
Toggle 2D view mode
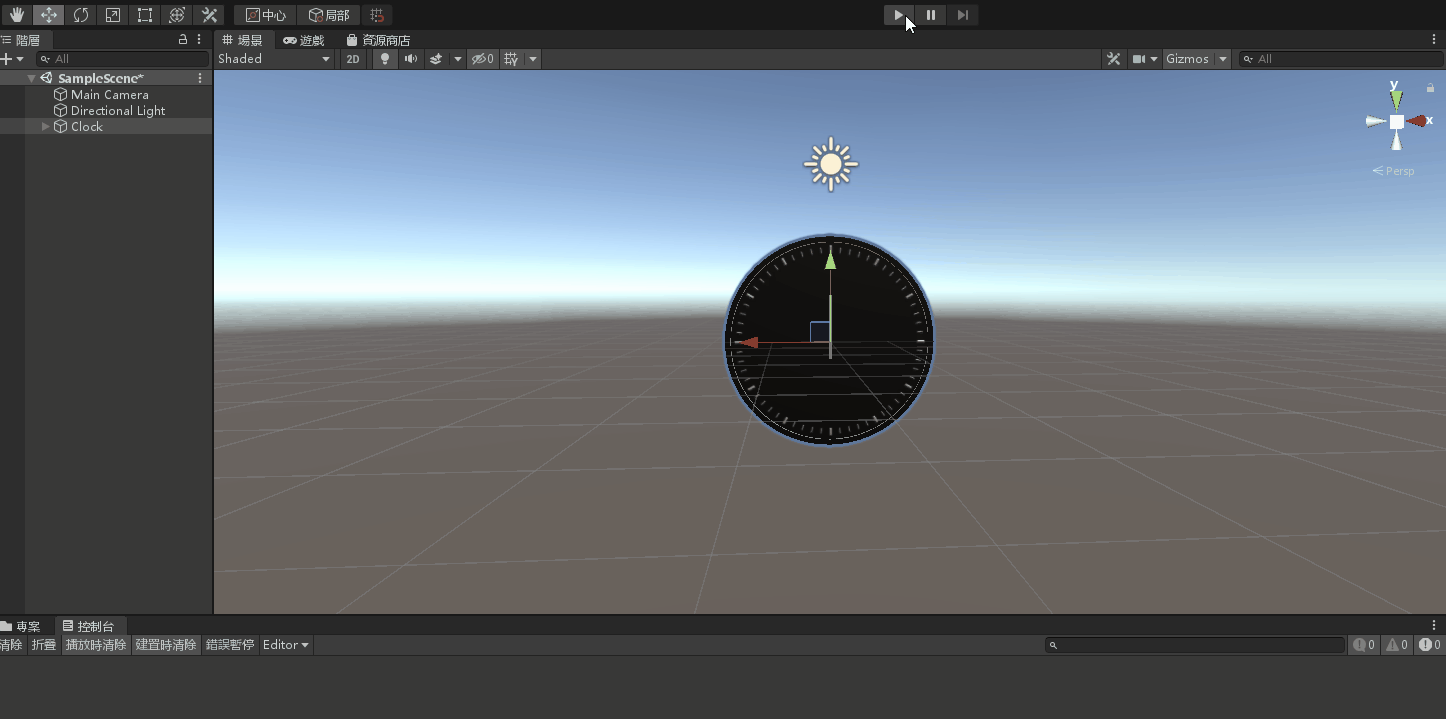353,59
